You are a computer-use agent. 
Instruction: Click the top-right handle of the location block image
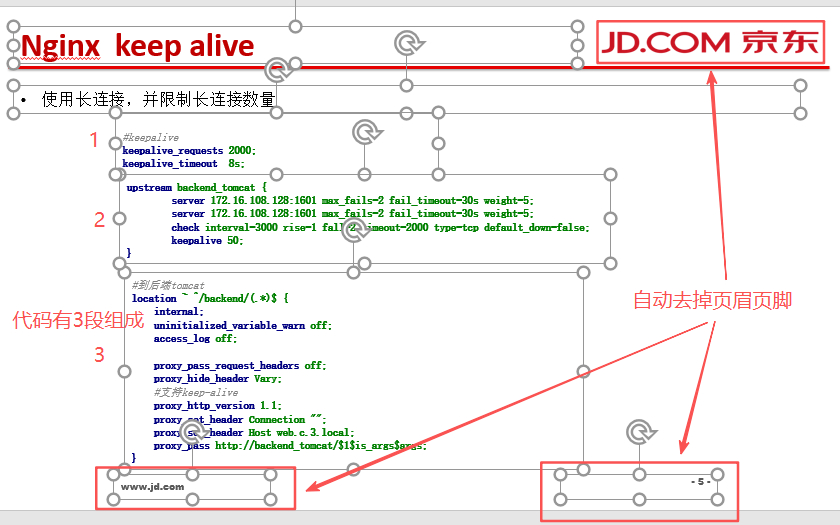click(x=583, y=272)
